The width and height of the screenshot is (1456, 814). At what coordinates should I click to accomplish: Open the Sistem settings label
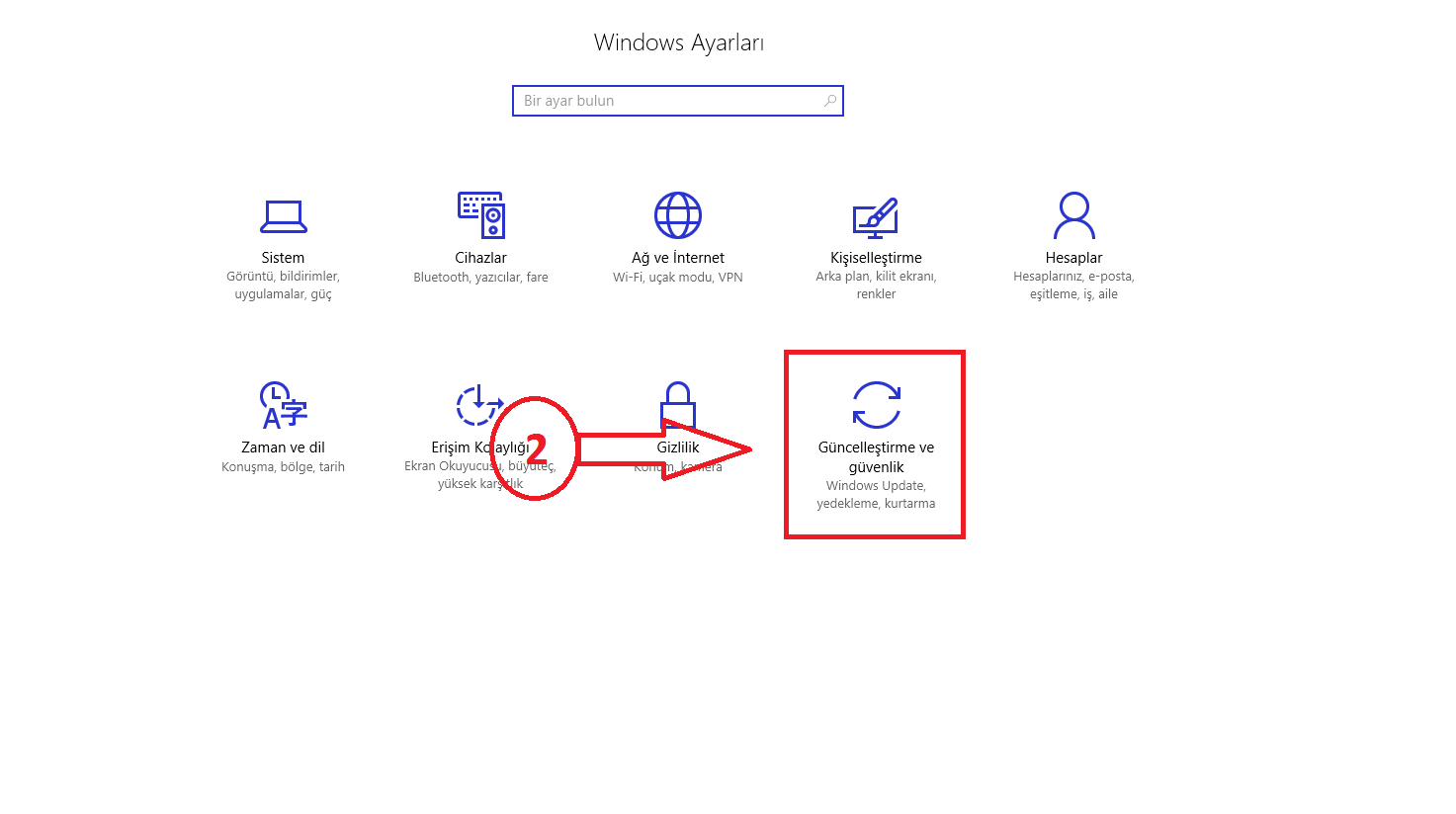pyautogui.click(x=283, y=258)
